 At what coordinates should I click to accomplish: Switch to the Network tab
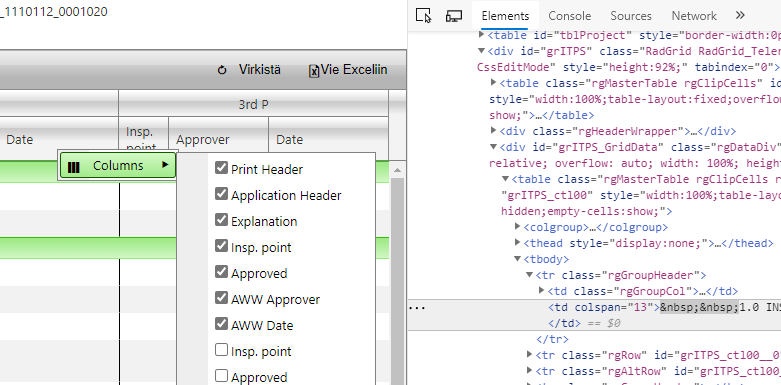[694, 16]
